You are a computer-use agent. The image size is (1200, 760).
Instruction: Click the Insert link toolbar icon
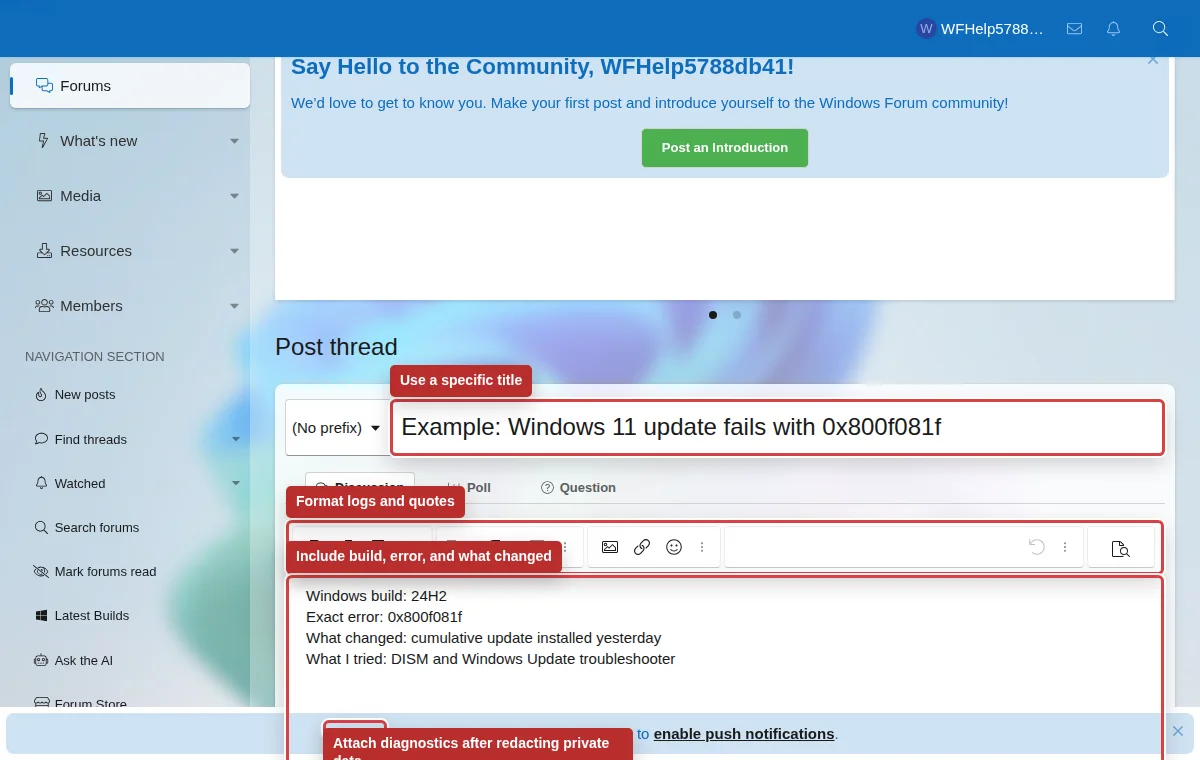(x=642, y=547)
